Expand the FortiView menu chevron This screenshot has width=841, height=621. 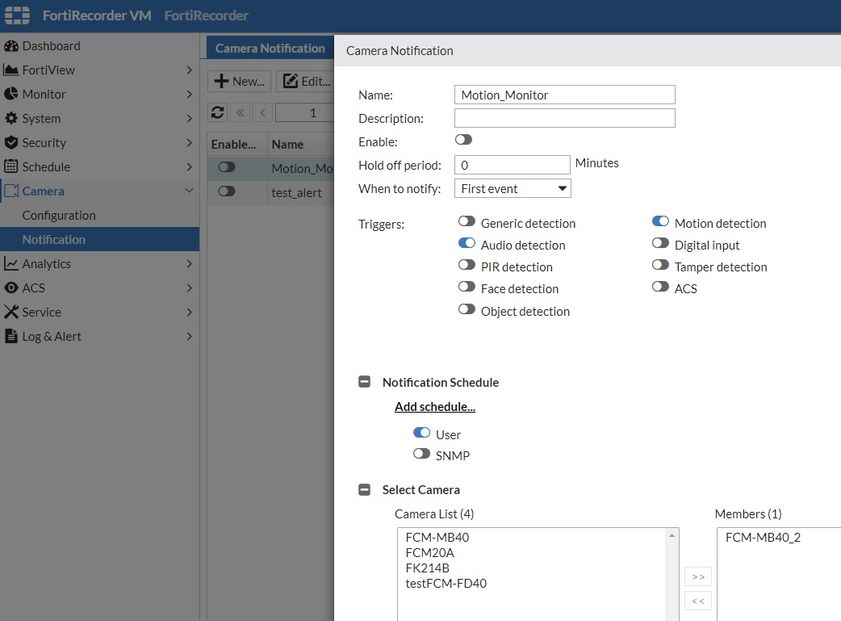pos(189,70)
